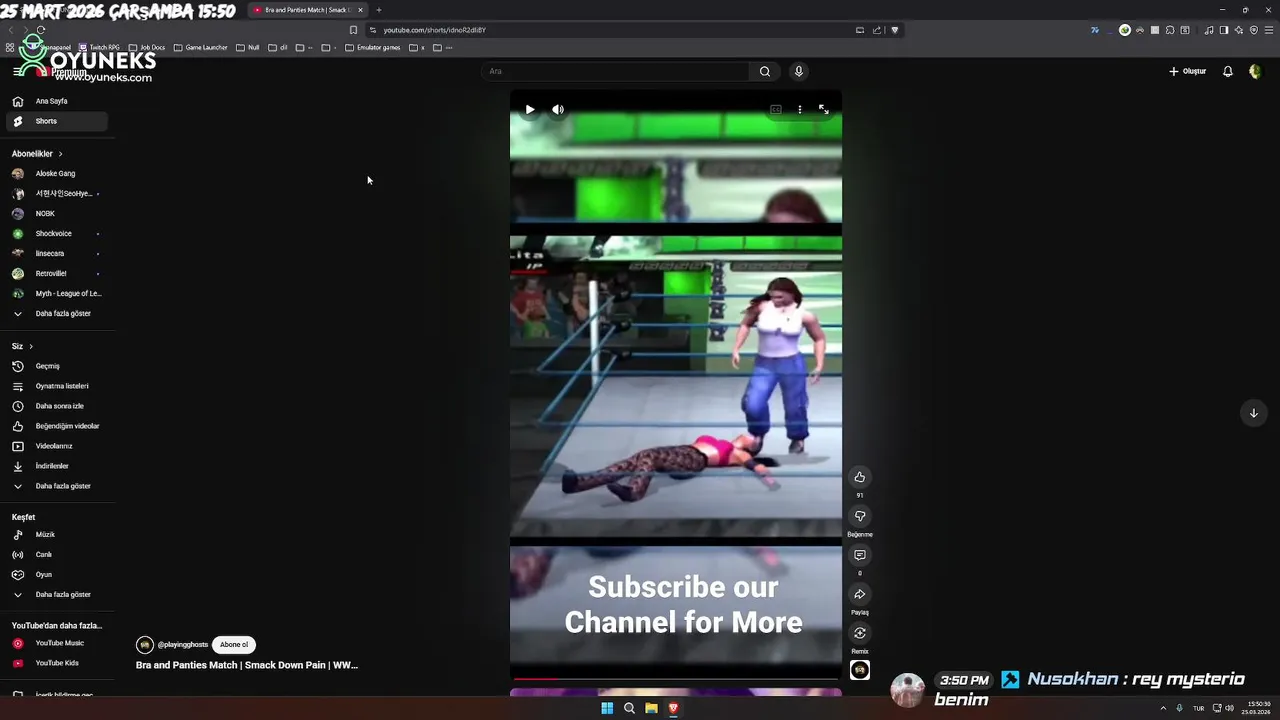Screen dimensions: 1280x720
Task: Open the Siz section chevron
Action: (31, 346)
